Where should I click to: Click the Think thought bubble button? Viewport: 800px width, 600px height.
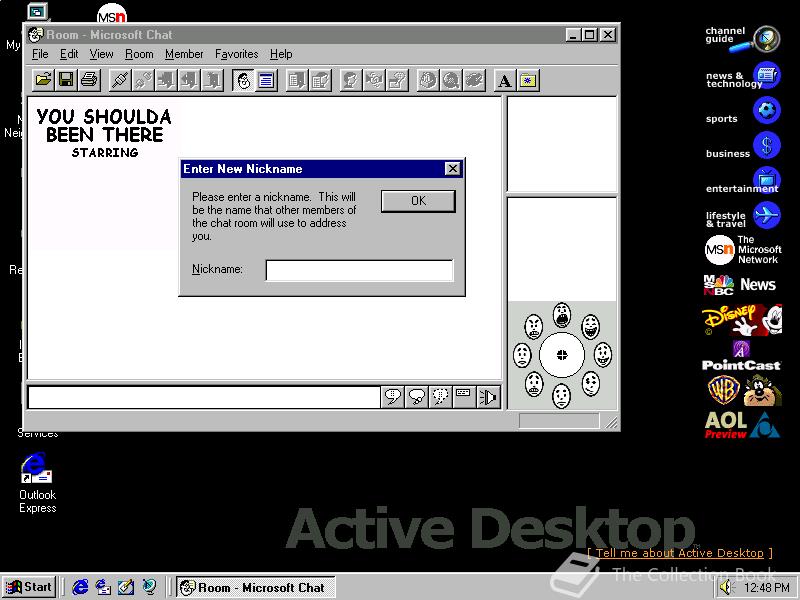(x=416, y=397)
